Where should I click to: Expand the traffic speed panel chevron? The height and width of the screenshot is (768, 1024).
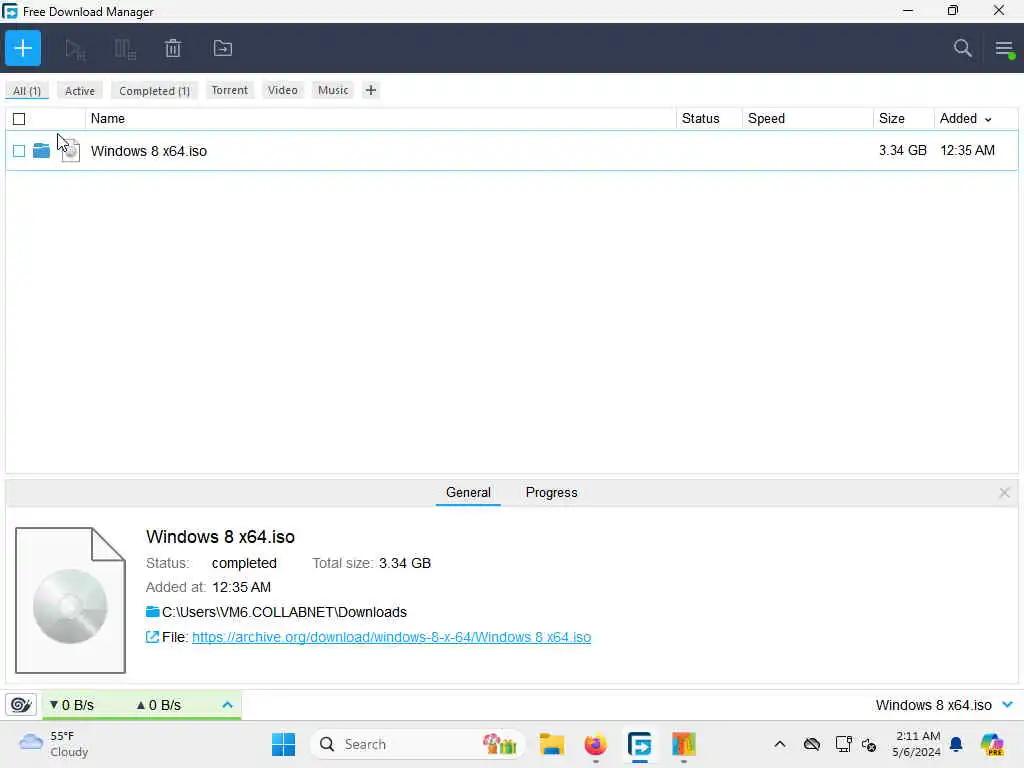click(227, 705)
